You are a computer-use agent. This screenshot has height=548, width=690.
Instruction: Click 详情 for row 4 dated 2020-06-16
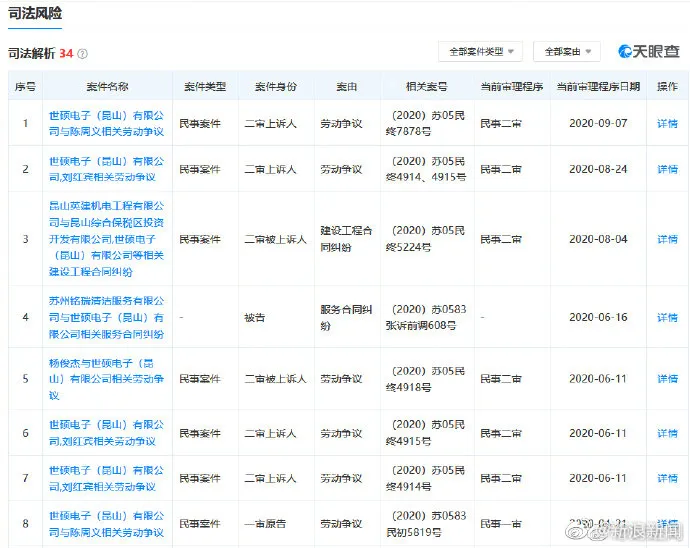coord(667,317)
